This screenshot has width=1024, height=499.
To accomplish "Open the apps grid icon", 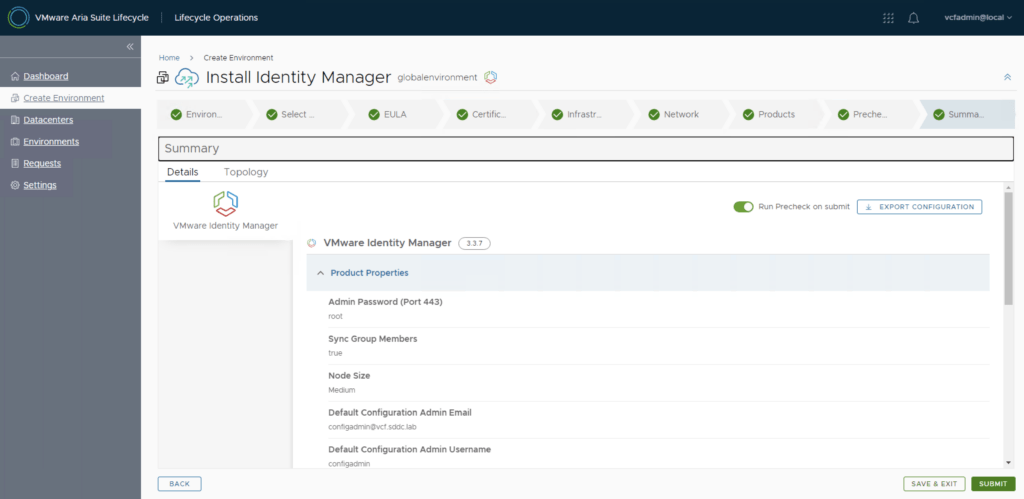I will click(x=888, y=18).
